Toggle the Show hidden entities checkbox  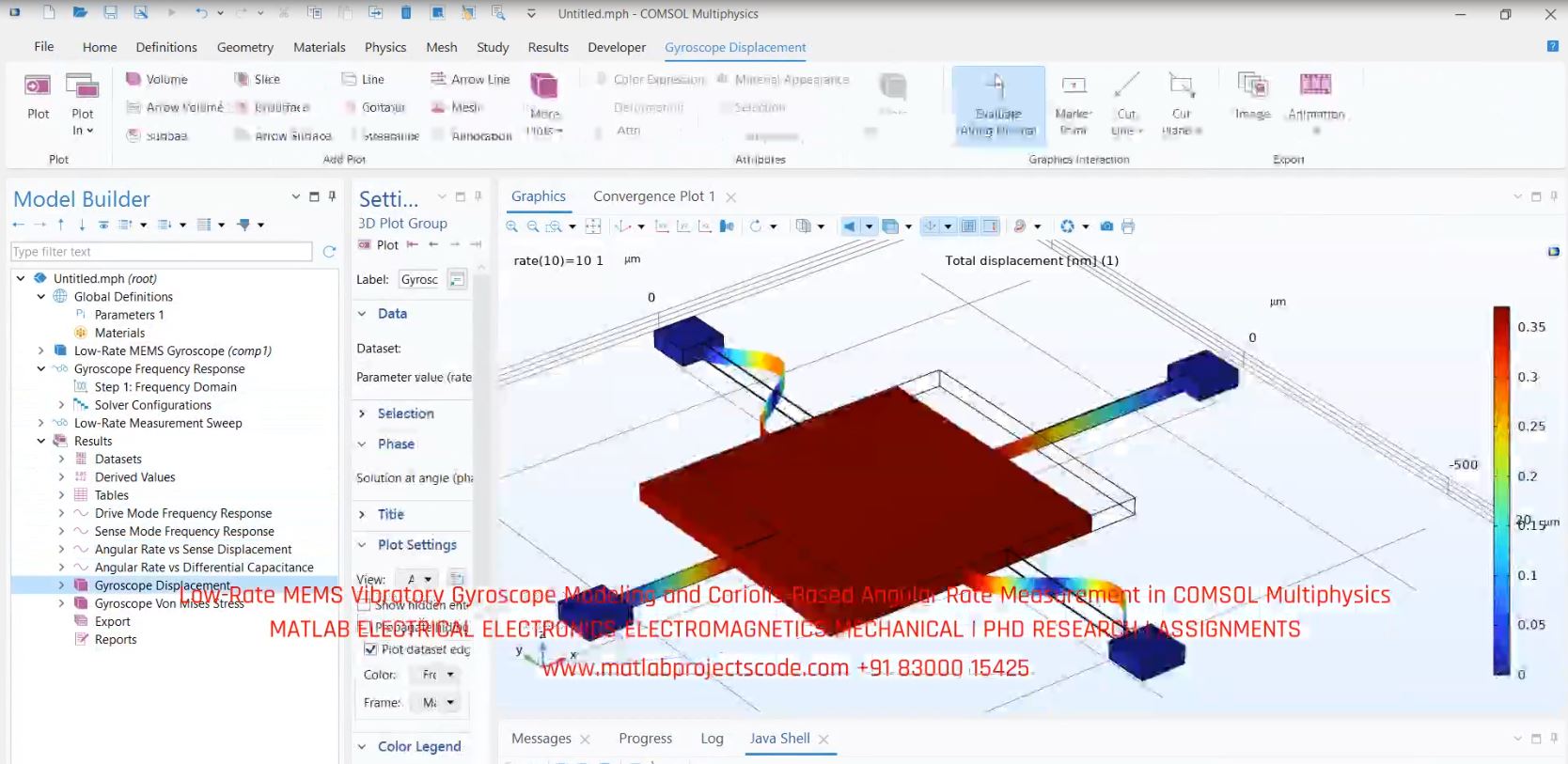[364, 605]
